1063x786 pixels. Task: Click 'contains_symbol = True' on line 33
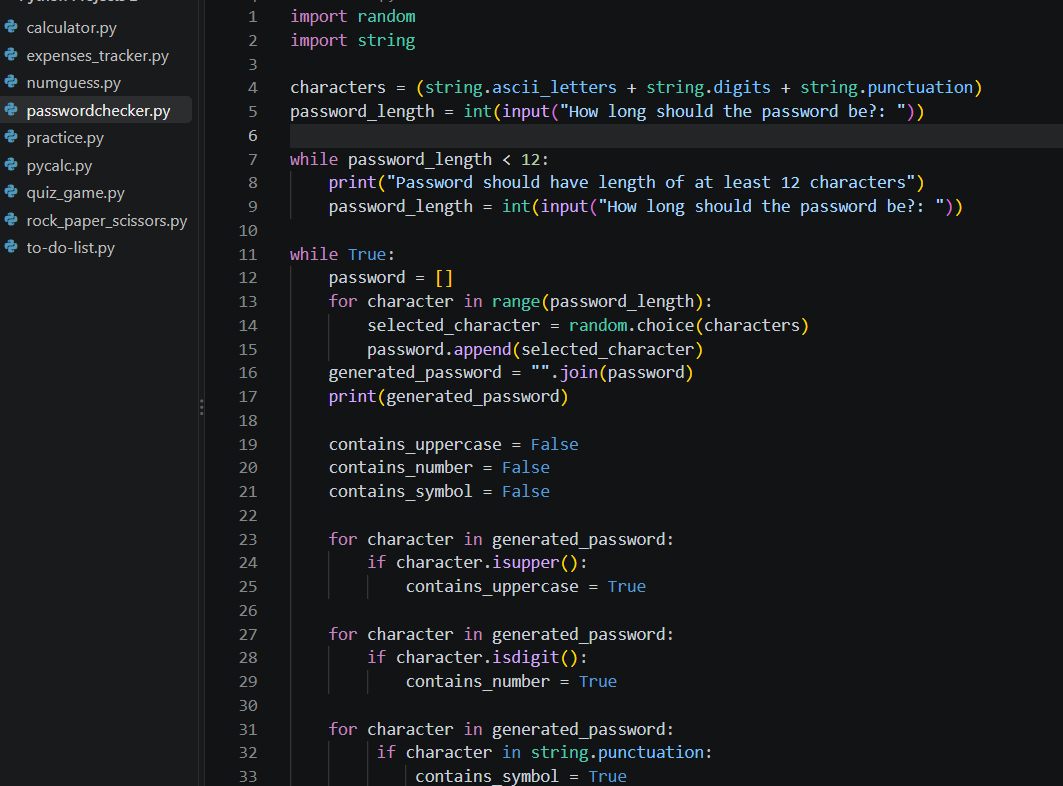pos(521,777)
